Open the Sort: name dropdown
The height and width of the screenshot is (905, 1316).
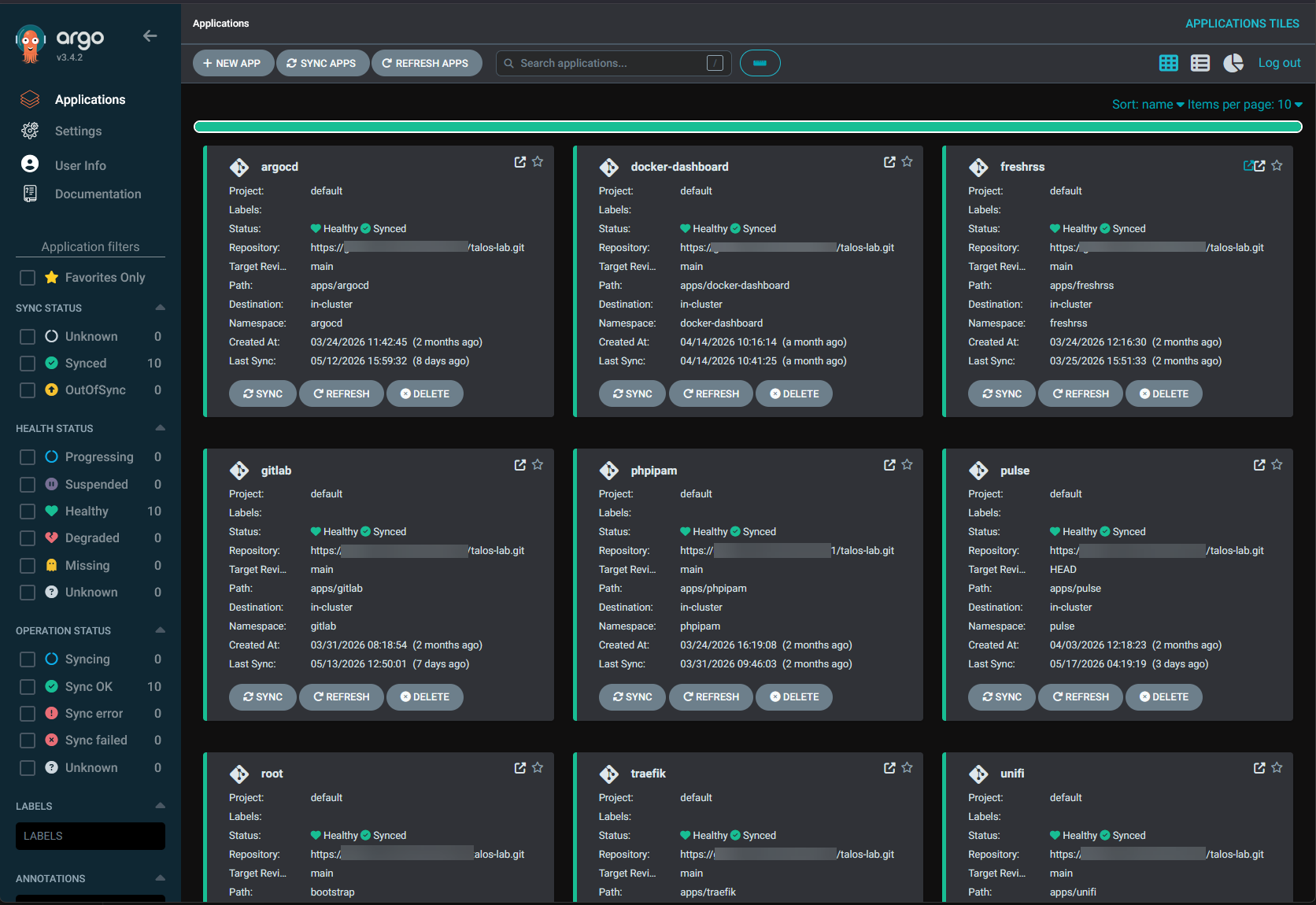pyautogui.click(x=1148, y=105)
